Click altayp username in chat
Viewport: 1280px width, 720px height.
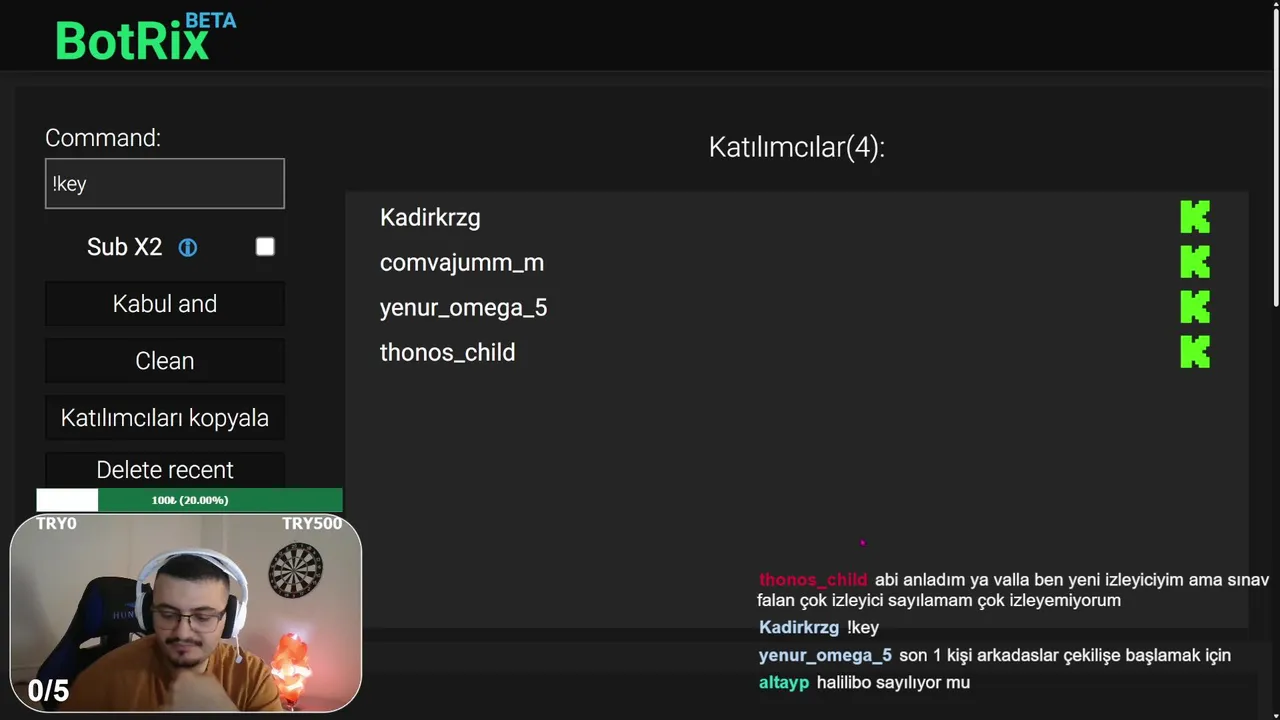point(784,683)
